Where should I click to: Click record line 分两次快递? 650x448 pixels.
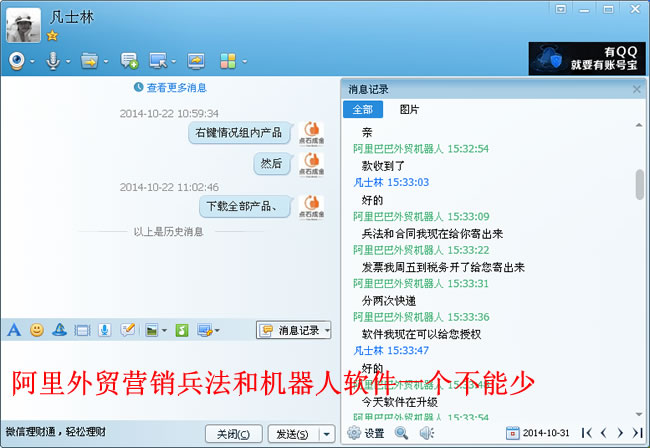coord(388,301)
